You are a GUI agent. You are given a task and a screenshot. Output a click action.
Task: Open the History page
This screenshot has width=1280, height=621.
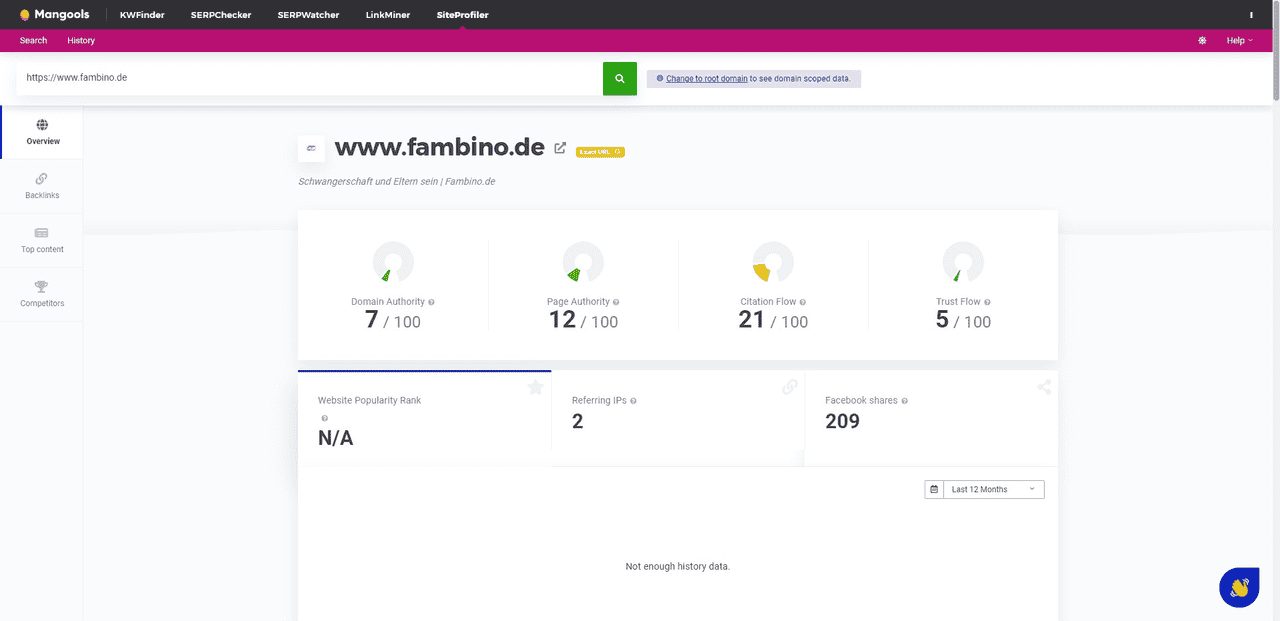point(81,41)
